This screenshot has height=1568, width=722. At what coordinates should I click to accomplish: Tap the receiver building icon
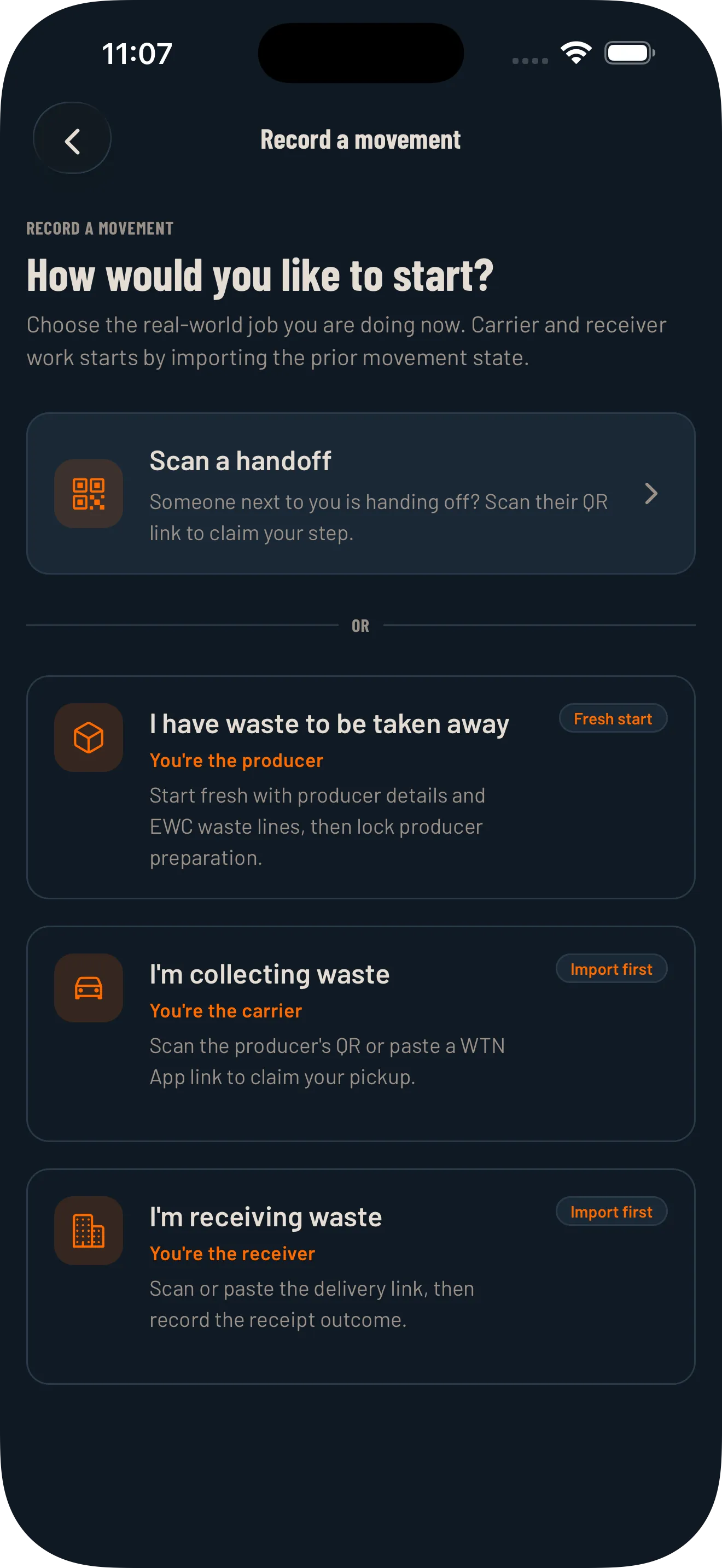point(88,1231)
